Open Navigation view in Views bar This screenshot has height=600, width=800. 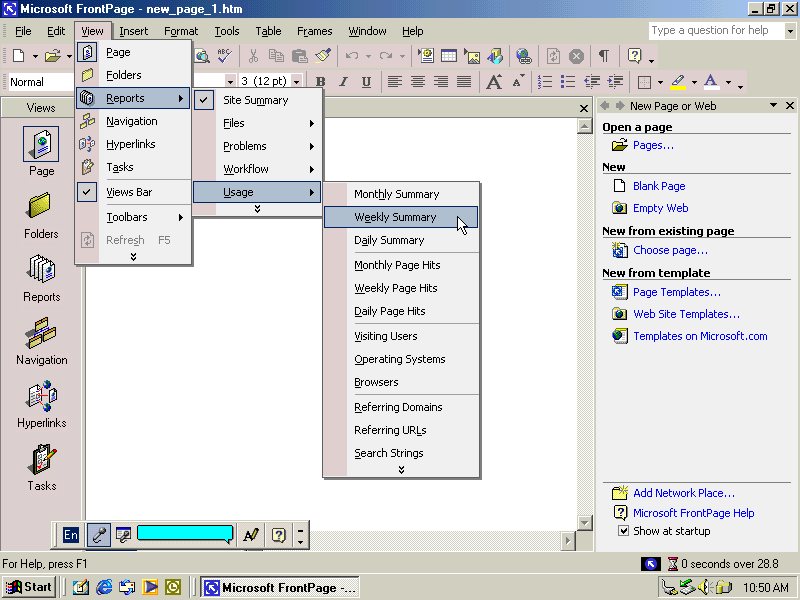pos(41,341)
